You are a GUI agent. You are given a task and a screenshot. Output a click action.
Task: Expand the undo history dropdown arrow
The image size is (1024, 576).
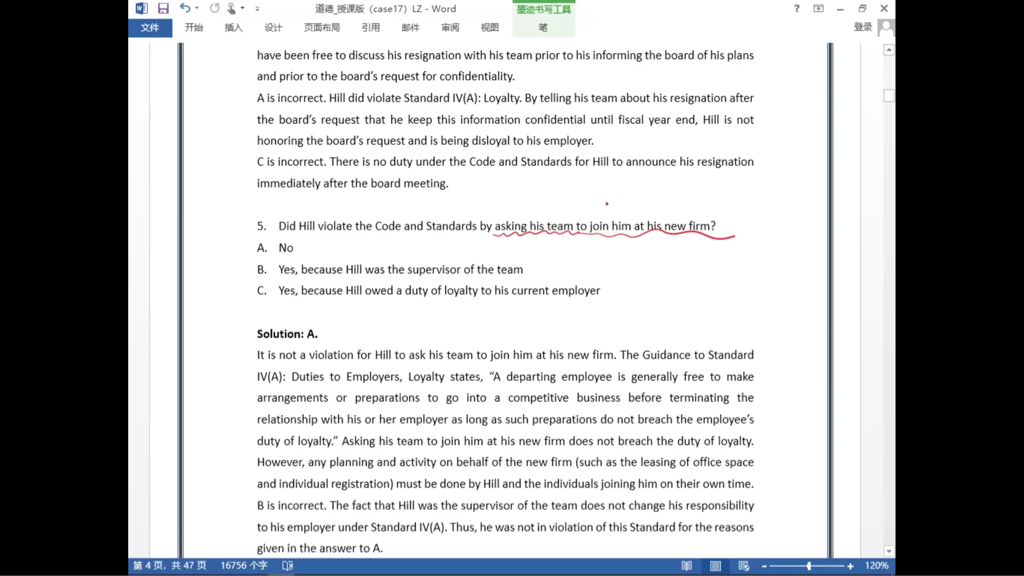197,8
